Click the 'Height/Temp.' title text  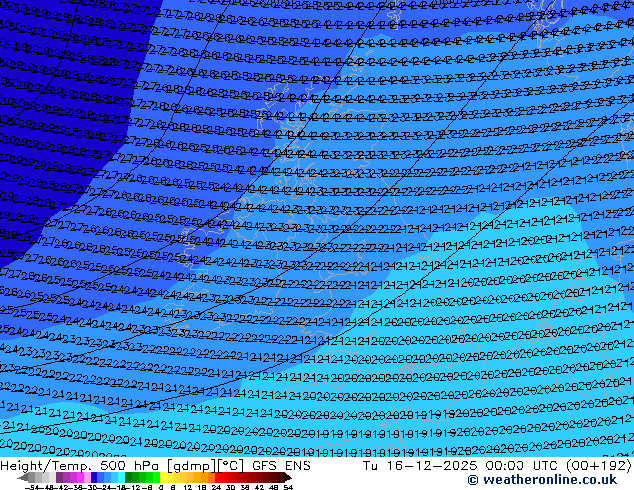44,466
